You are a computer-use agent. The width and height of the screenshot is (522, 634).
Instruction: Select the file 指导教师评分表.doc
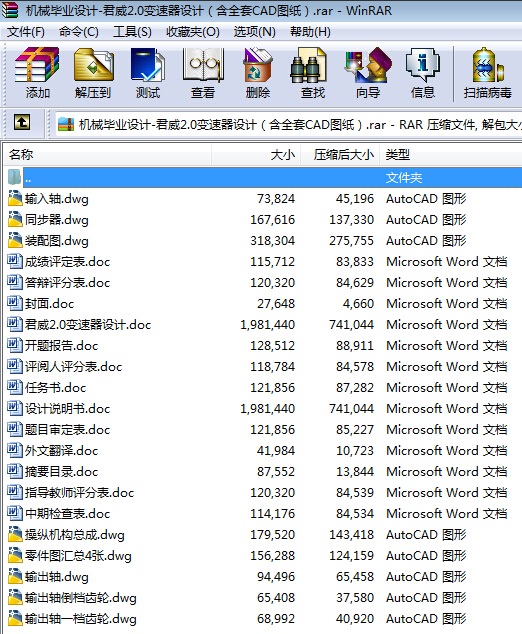79,492
